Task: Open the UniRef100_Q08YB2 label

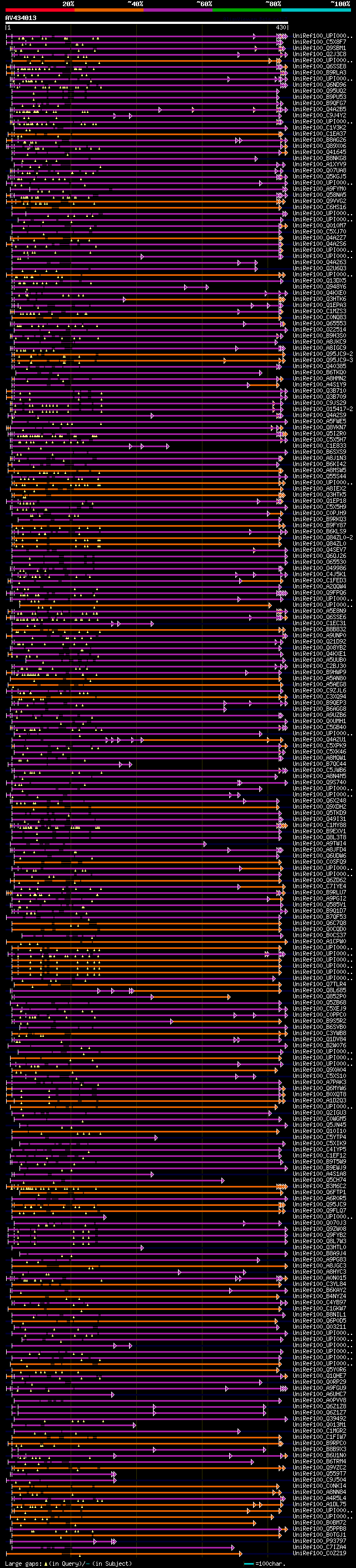Action: click(319, 647)
